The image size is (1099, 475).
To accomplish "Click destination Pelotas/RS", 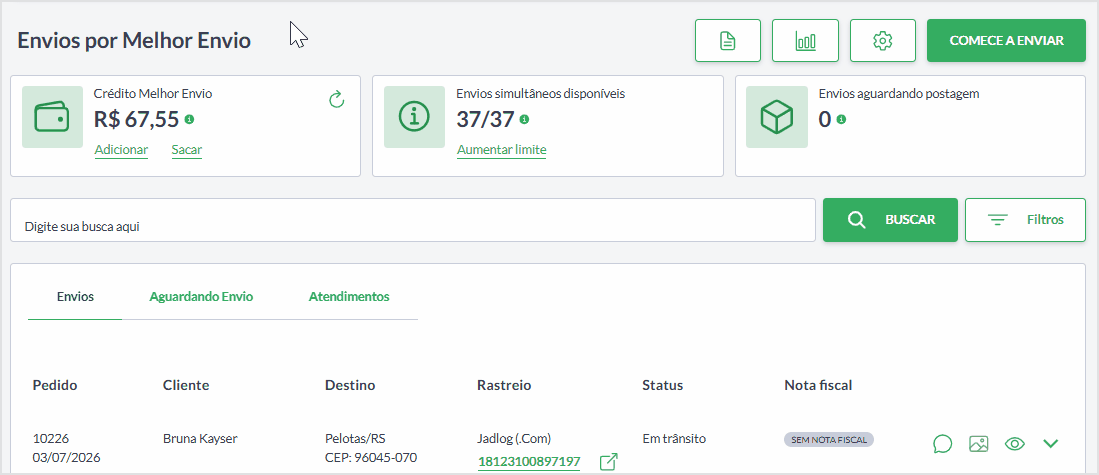I will pos(355,439).
